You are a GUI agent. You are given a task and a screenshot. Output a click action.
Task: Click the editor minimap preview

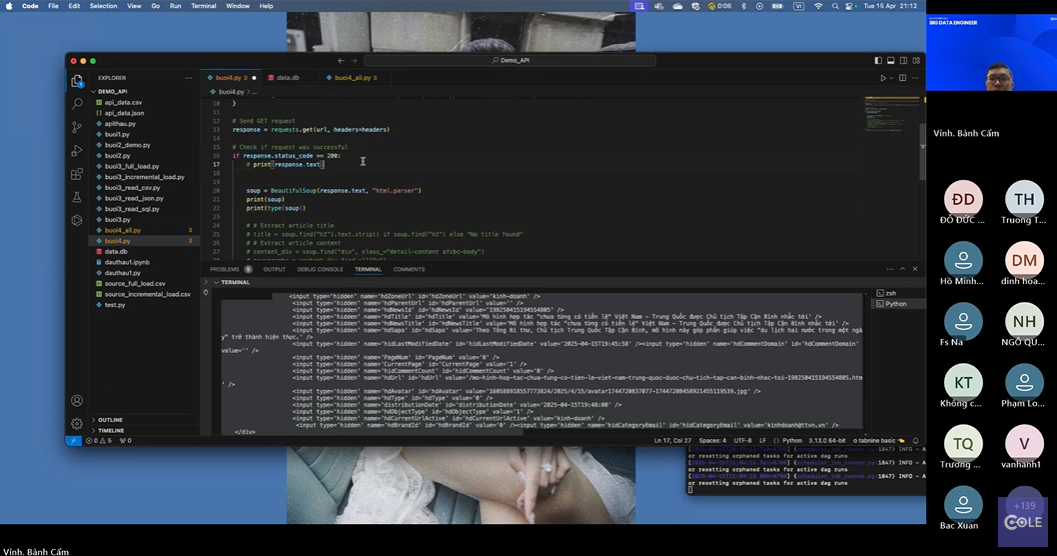pyautogui.click(x=891, y=115)
